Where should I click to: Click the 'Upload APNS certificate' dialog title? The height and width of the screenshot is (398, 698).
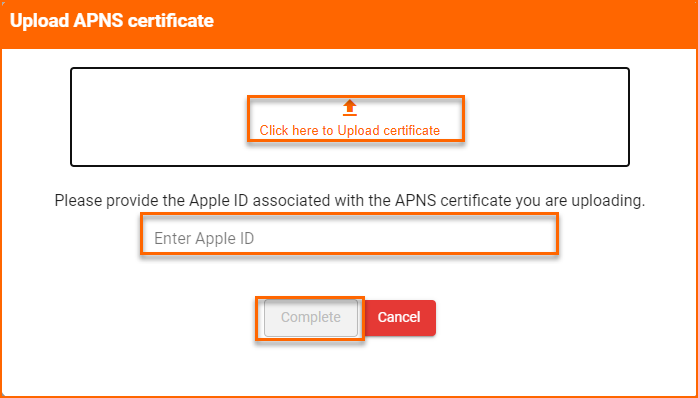[112, 20]
